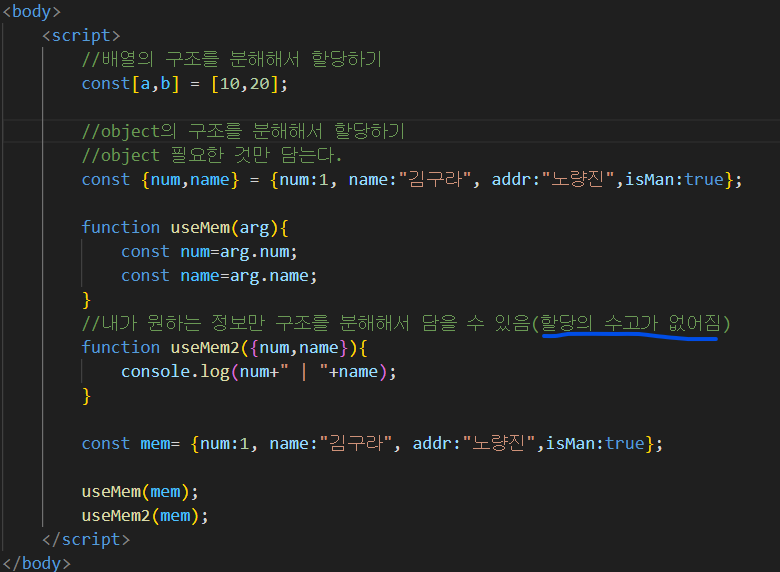Viewport: 780px width, 572px height.
Task: Click the const mem= object declaration line
Action: click(372, 443)
